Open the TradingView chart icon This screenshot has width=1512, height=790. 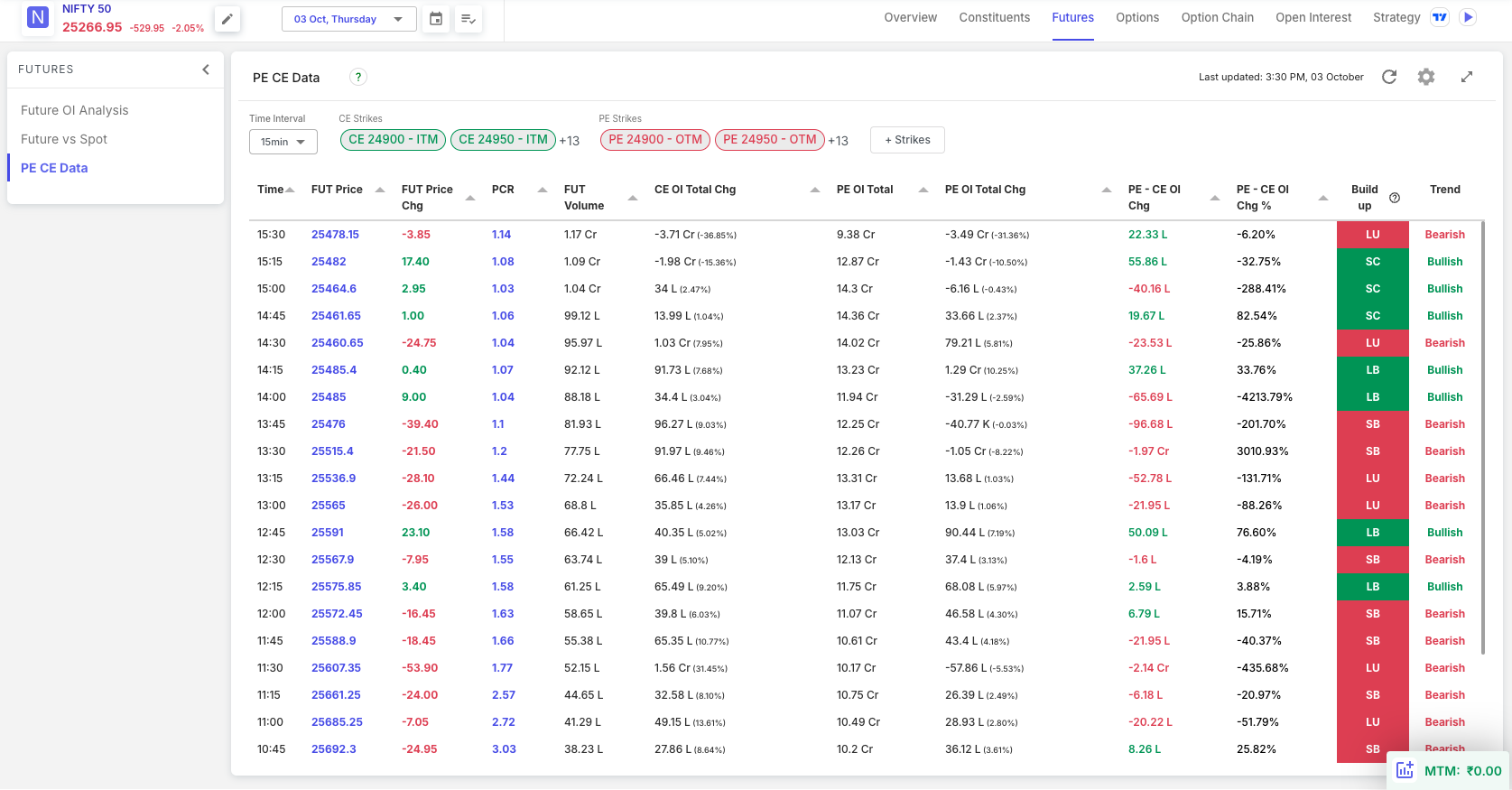(x=1440, y=17)
